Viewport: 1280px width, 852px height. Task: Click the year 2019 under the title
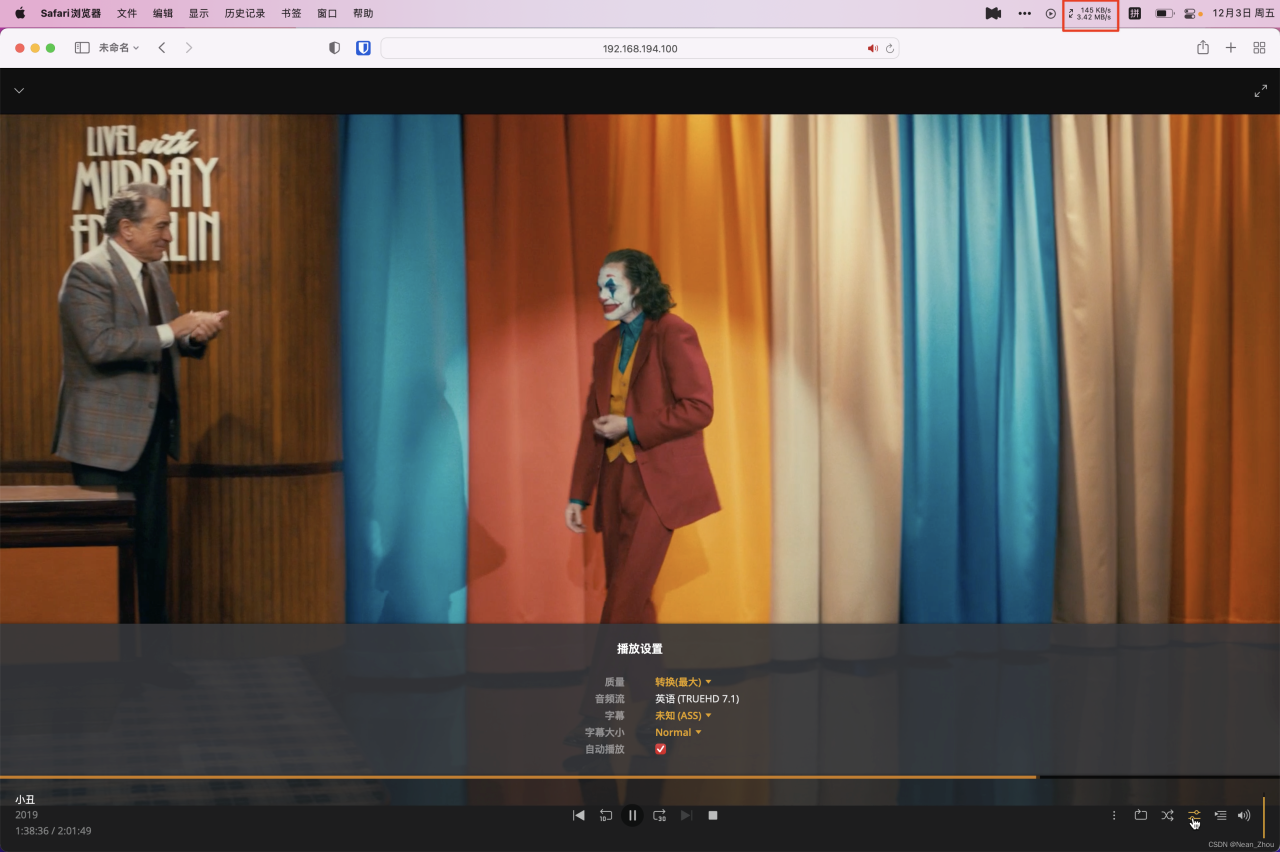(26, 815)
